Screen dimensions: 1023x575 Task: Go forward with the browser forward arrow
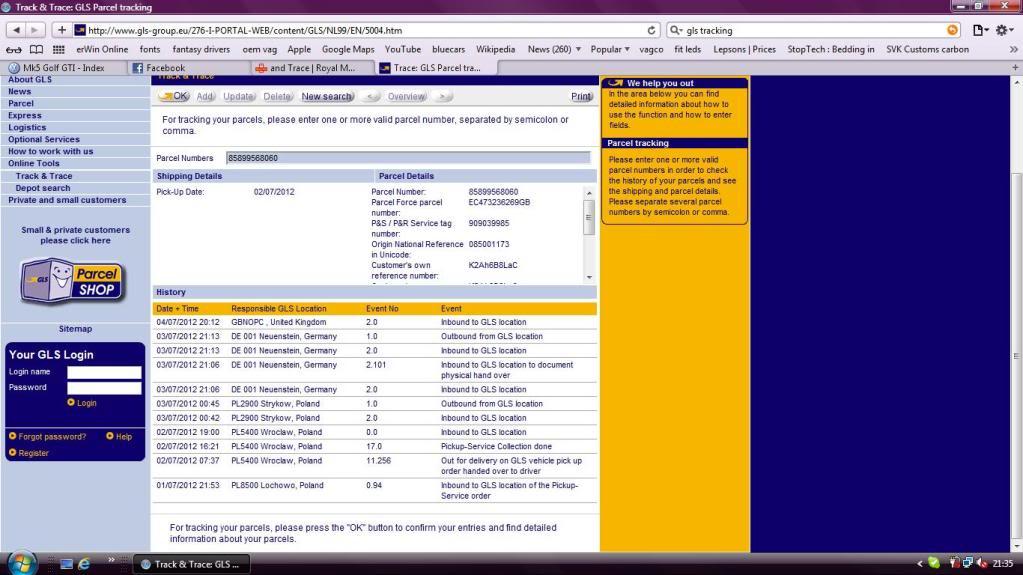(x=35, y=30)
